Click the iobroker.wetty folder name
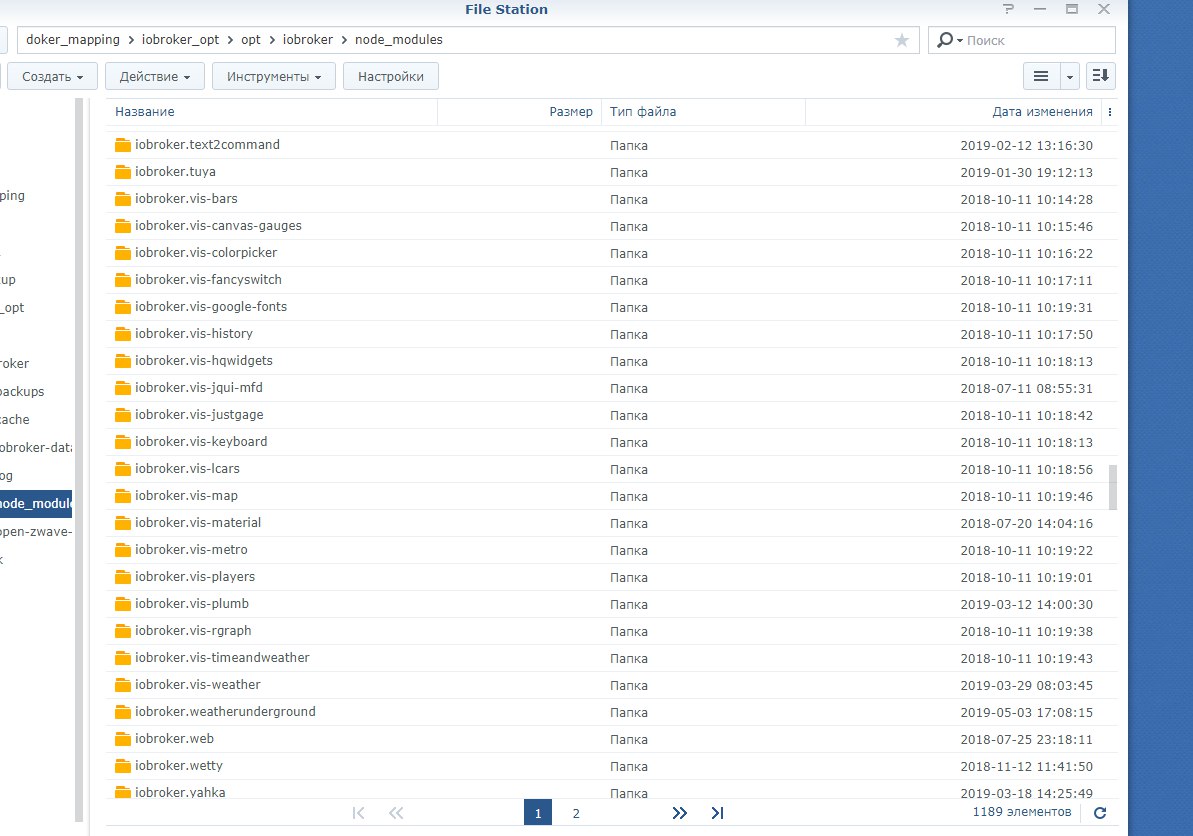The image size is (1193, 836). pyautogui.click(x=179, y=766)
